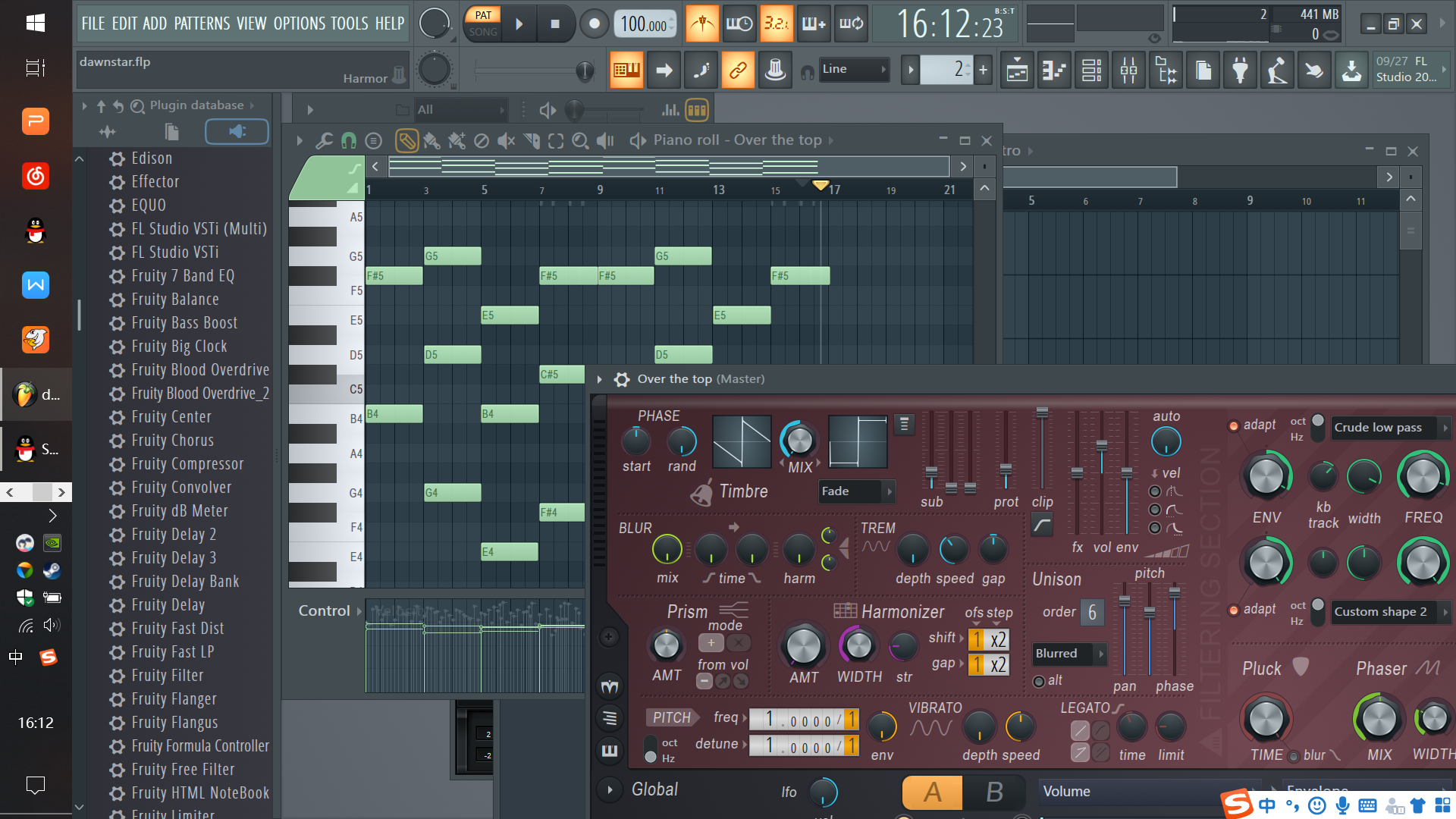Select Harmor part B

coord(994,792)
